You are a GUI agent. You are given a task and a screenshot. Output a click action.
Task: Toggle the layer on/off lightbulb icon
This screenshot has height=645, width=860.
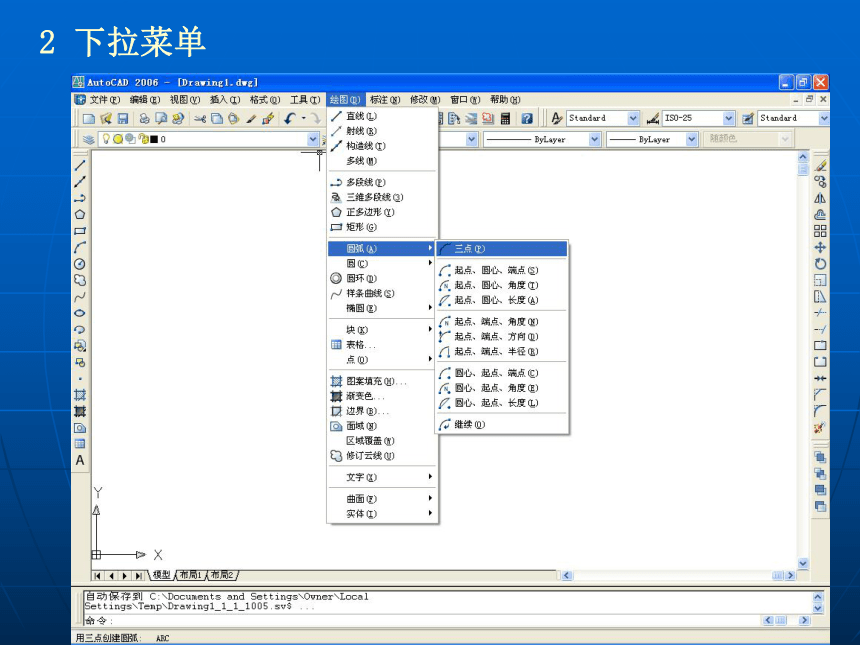106,139
